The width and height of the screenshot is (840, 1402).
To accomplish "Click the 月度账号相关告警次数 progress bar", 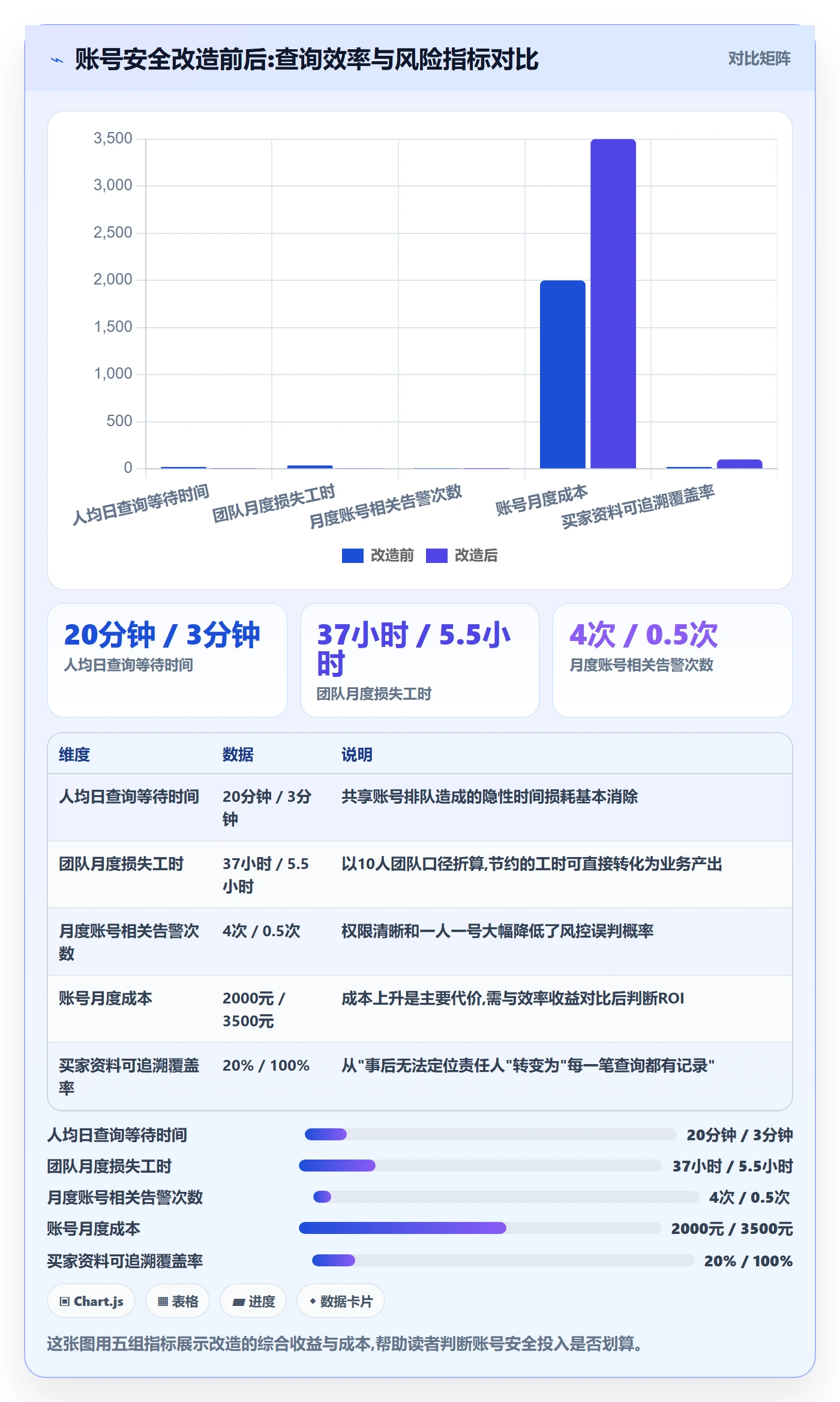I will [506, 1197].
